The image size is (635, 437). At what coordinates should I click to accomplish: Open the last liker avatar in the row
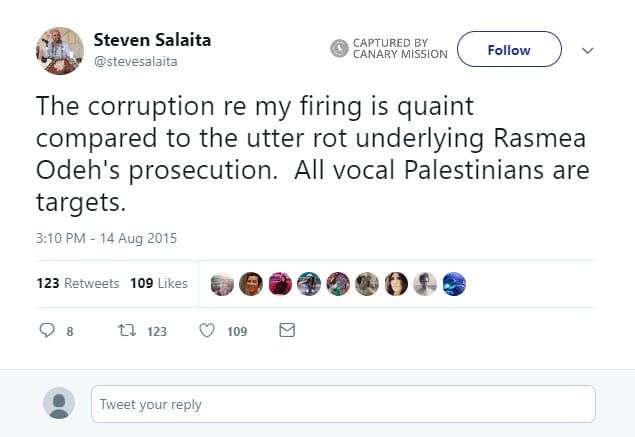(x=454, y=284)
